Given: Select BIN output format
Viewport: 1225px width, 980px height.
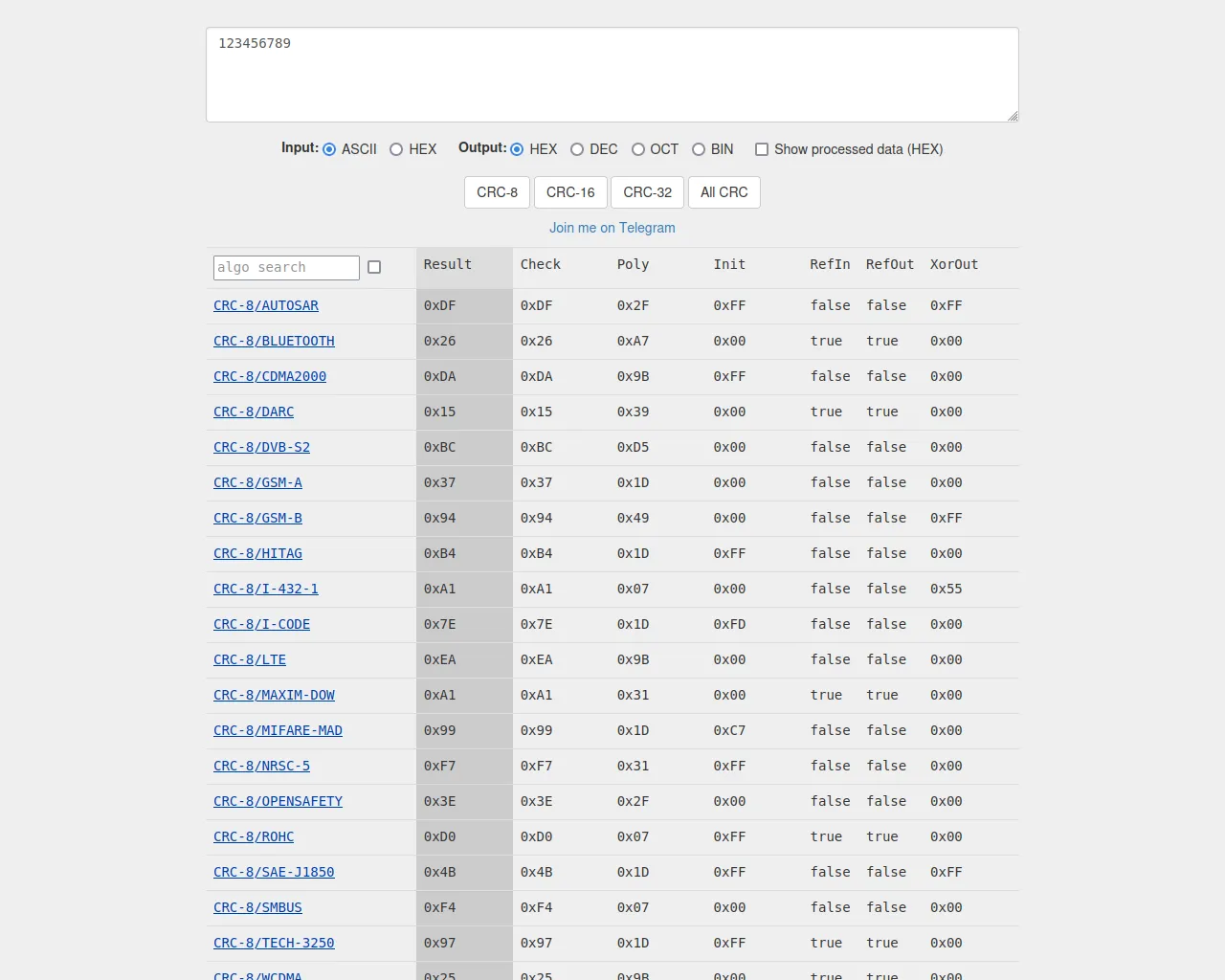Looking at the screenshot, I should pos(699,149).
